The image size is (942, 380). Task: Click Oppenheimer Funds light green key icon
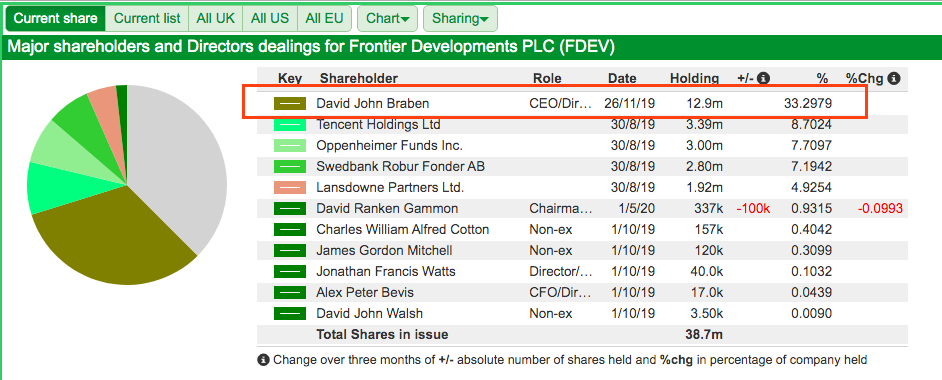[x=290, y=146]
